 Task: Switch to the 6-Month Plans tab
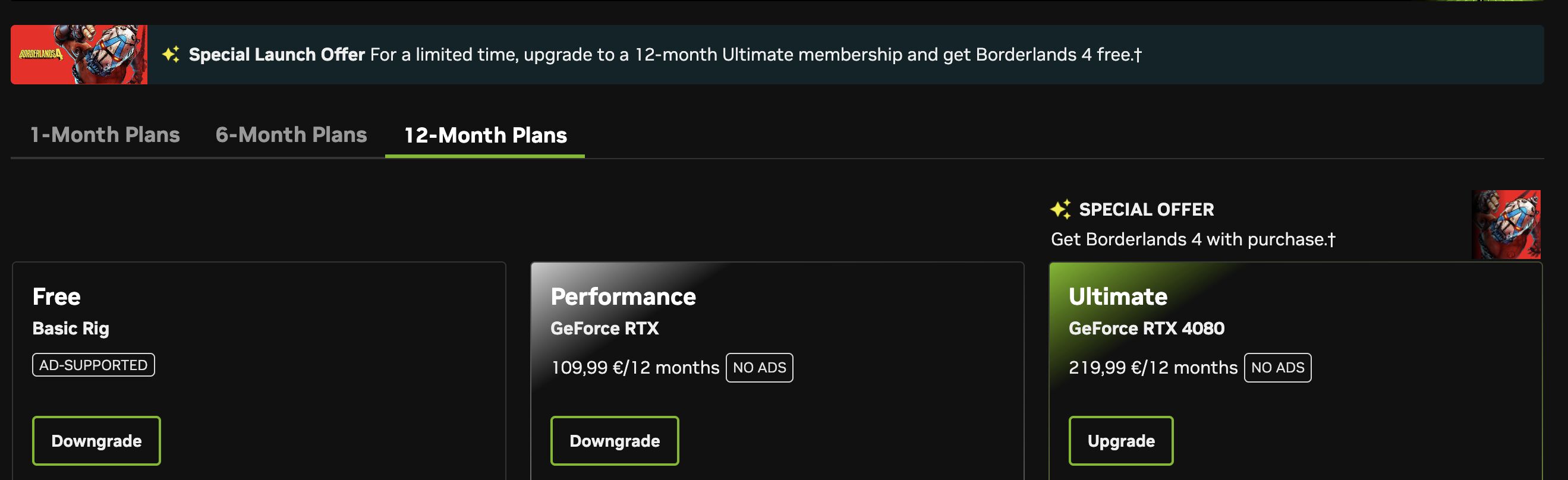(x=291, y=134)
